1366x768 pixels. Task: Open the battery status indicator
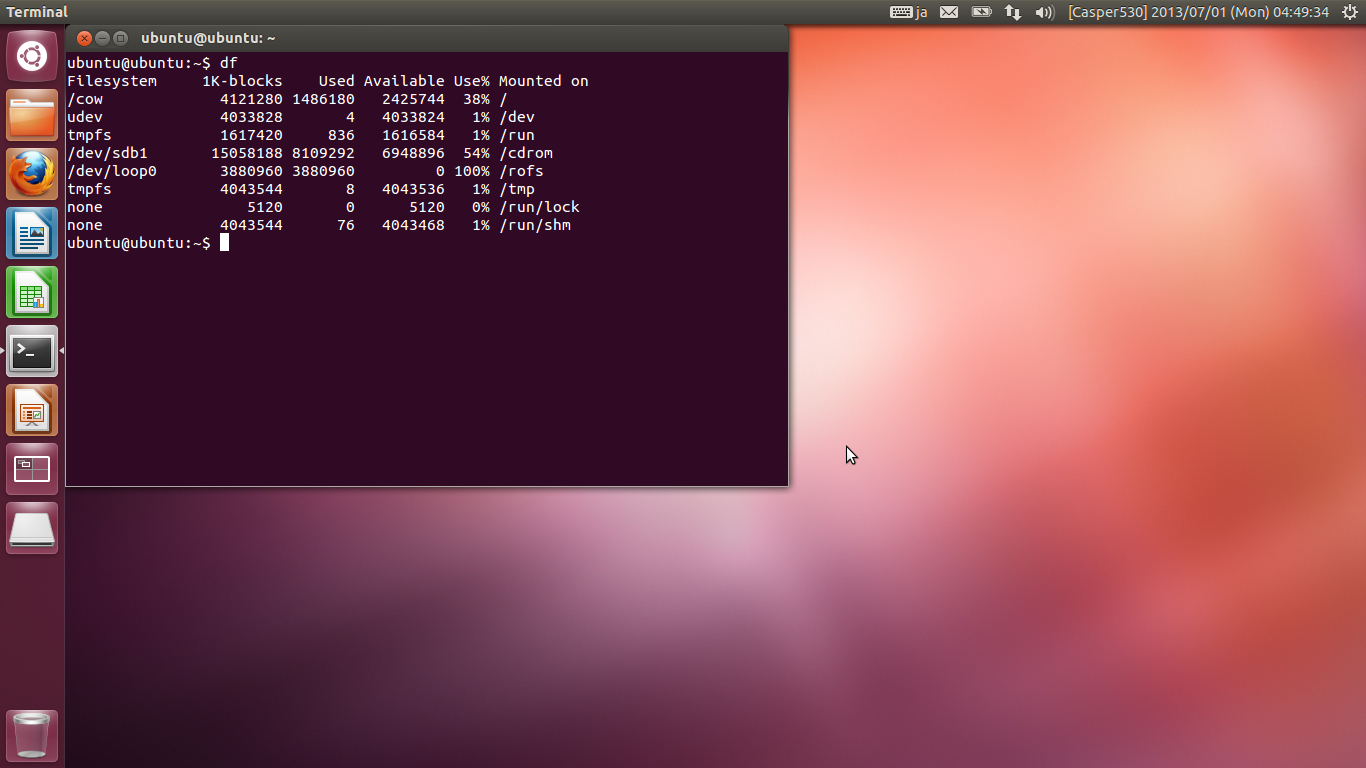[x=981, y=12]
